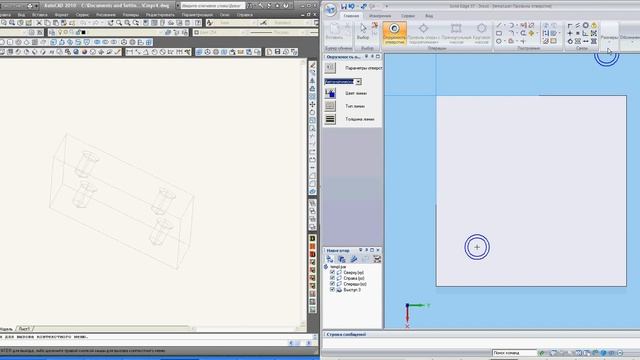Switch to the Модель tab in AutoCAD
The width and height of the screenshot is (640, 360).
click(7, 329)
